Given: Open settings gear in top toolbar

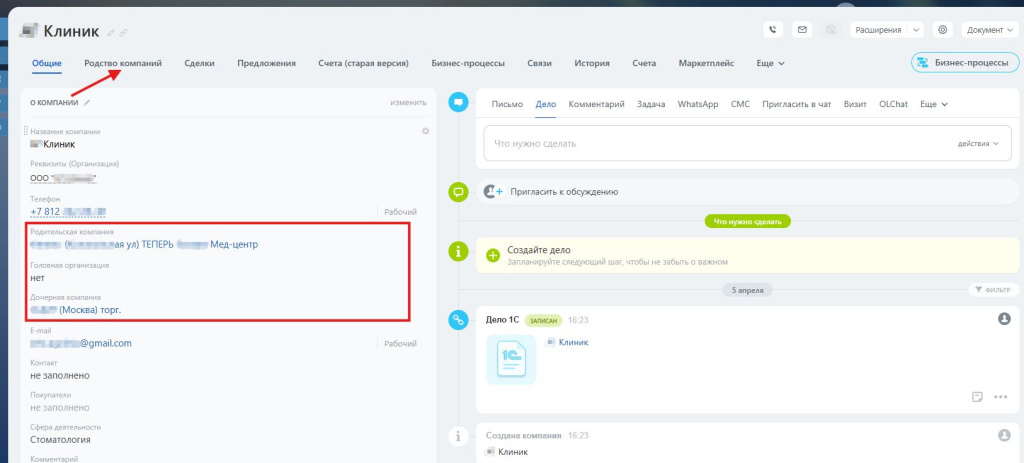Looking at the screenshot, I should (942, 29).
